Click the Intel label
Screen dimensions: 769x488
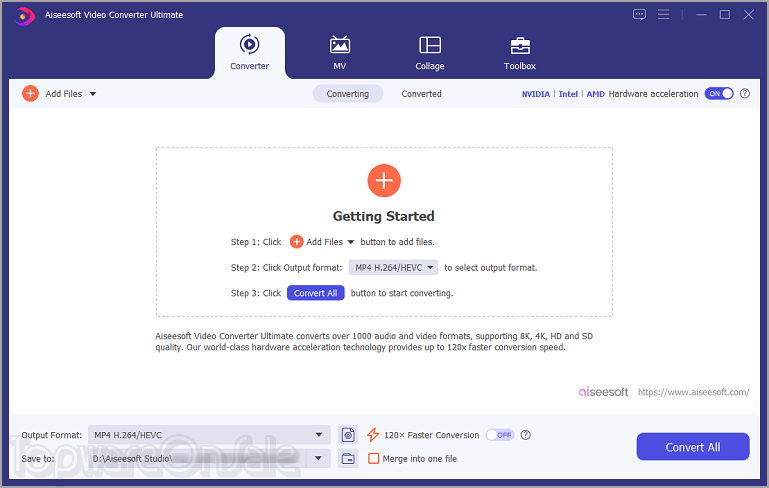click(568, 94)
